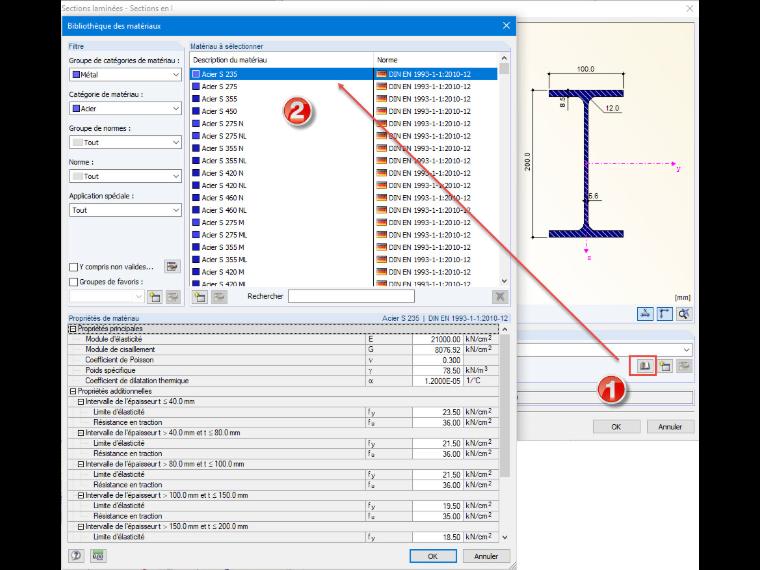The height and width of the screenshot is (570, 760).
Task: Click filter settings icon beside Y compris non valides
Action: (172, 266)
